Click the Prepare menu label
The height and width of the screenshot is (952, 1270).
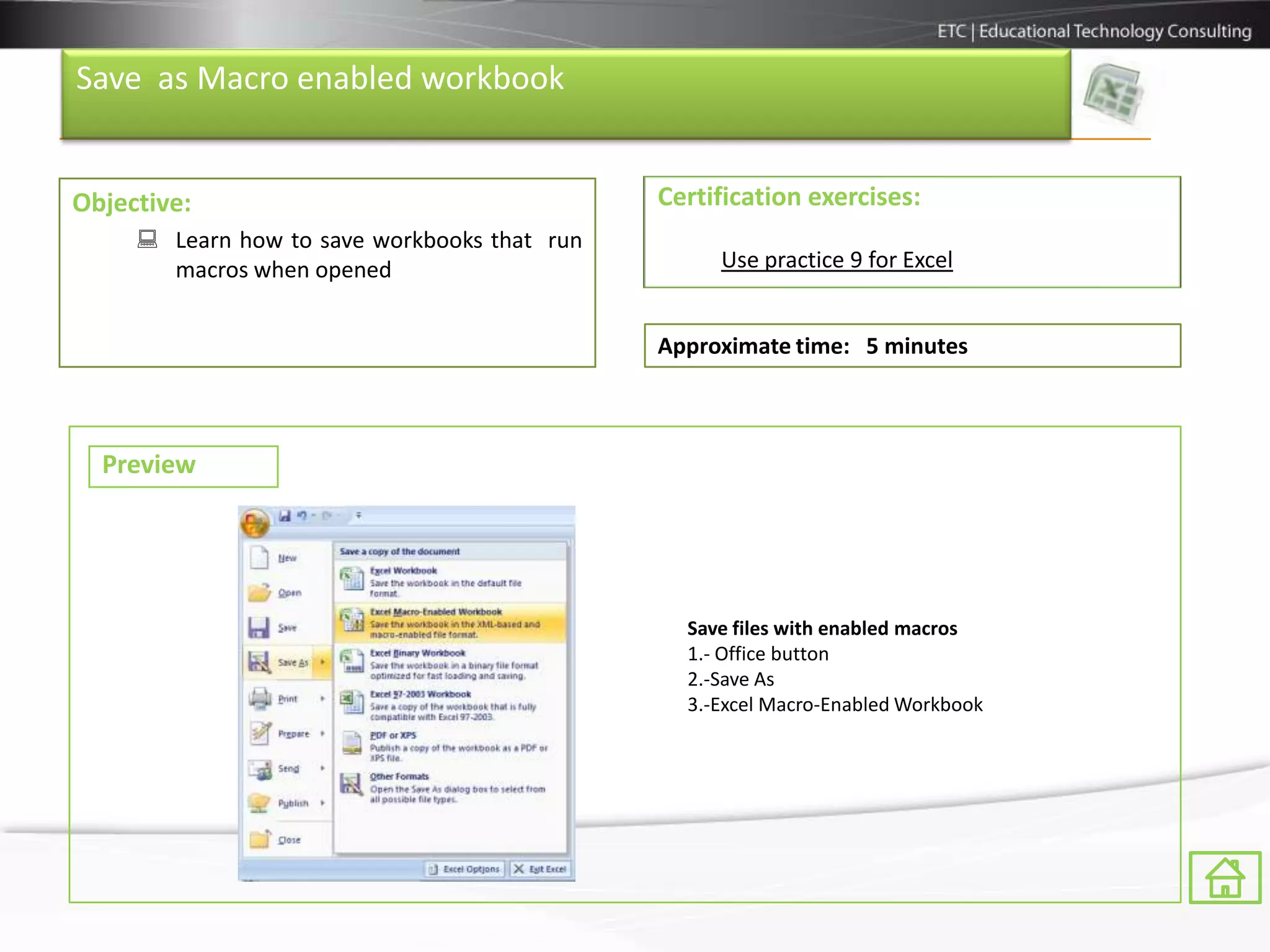tap(294, 734)
